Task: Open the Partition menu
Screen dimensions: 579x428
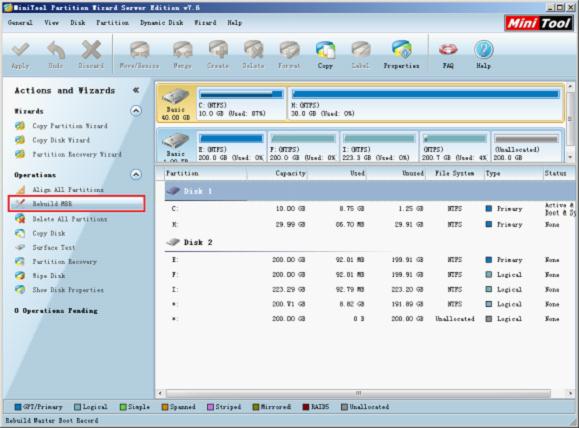Action: click(x=113, y=23)
